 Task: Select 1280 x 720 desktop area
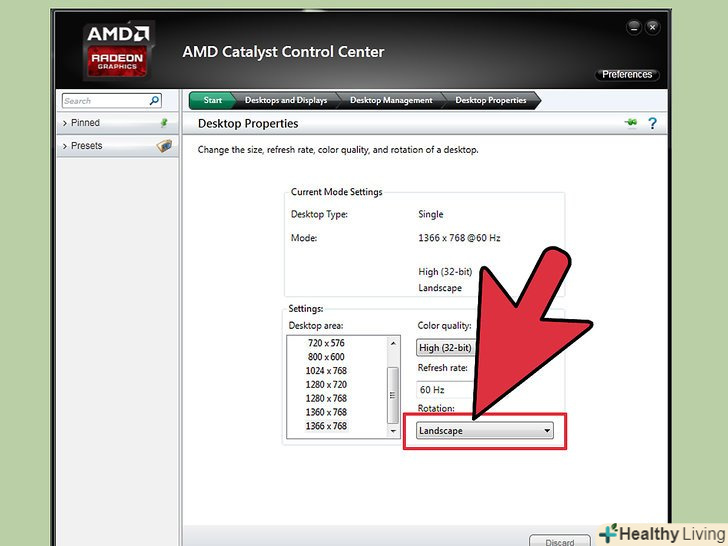pos(326,384)
